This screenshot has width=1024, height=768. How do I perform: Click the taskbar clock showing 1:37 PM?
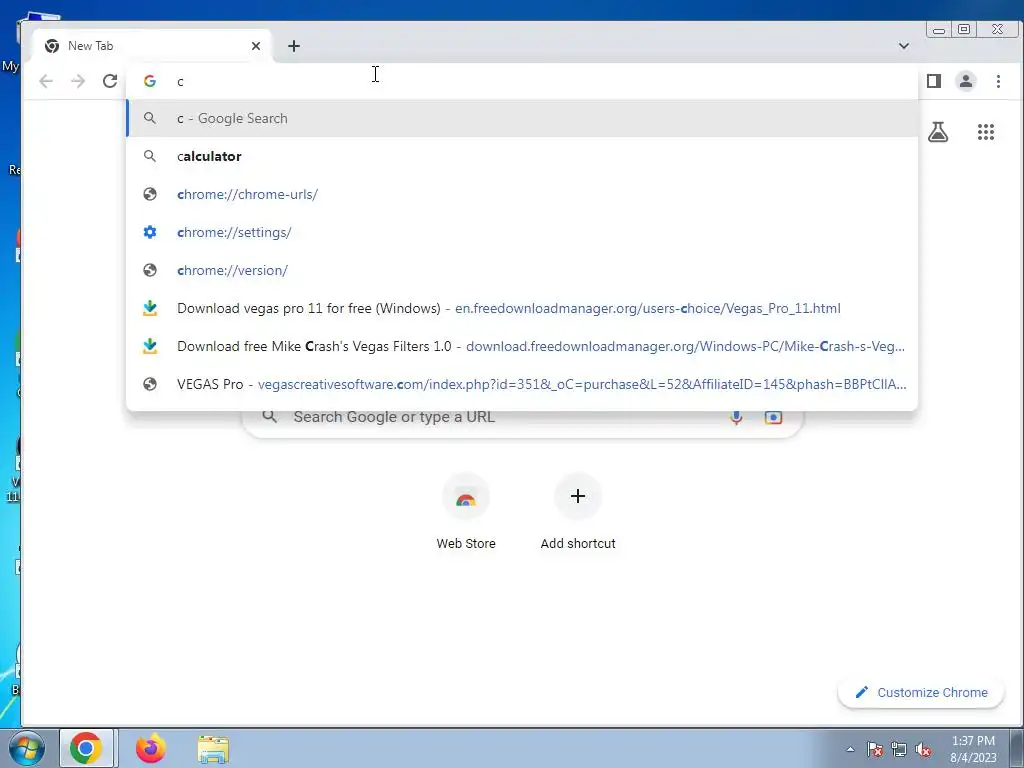[973, 748]
